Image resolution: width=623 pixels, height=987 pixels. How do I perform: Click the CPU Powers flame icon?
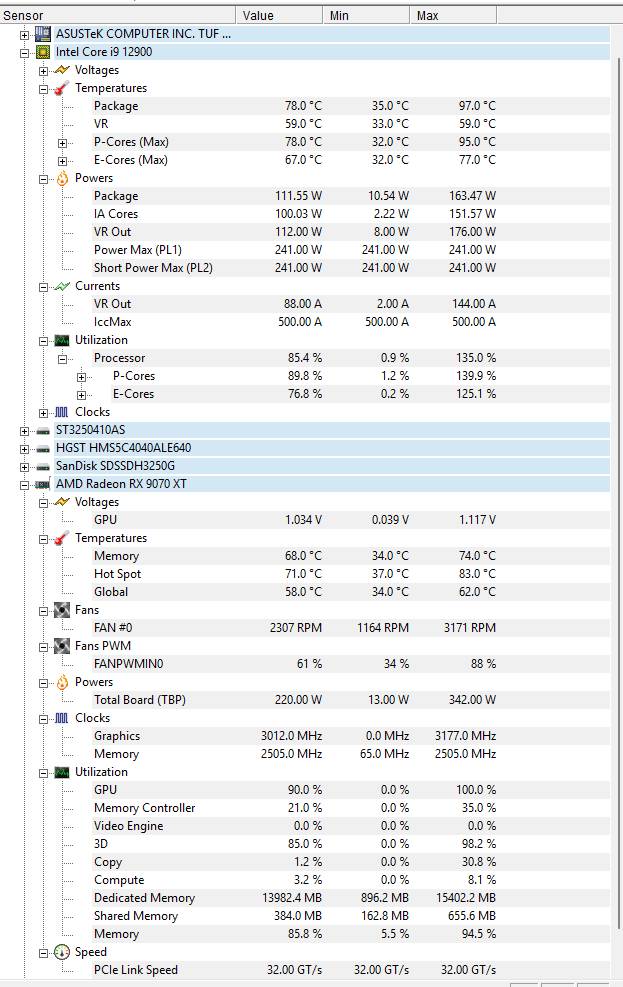(62, 178)
